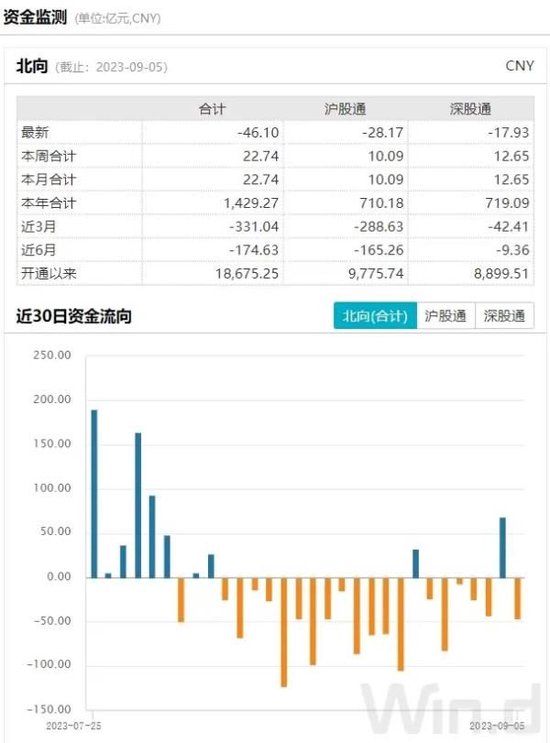The height and width of the screenshot is (743, 550).
Task: Click the -9.36 cell
Action: pyautogui.click(x=513, y=250)
